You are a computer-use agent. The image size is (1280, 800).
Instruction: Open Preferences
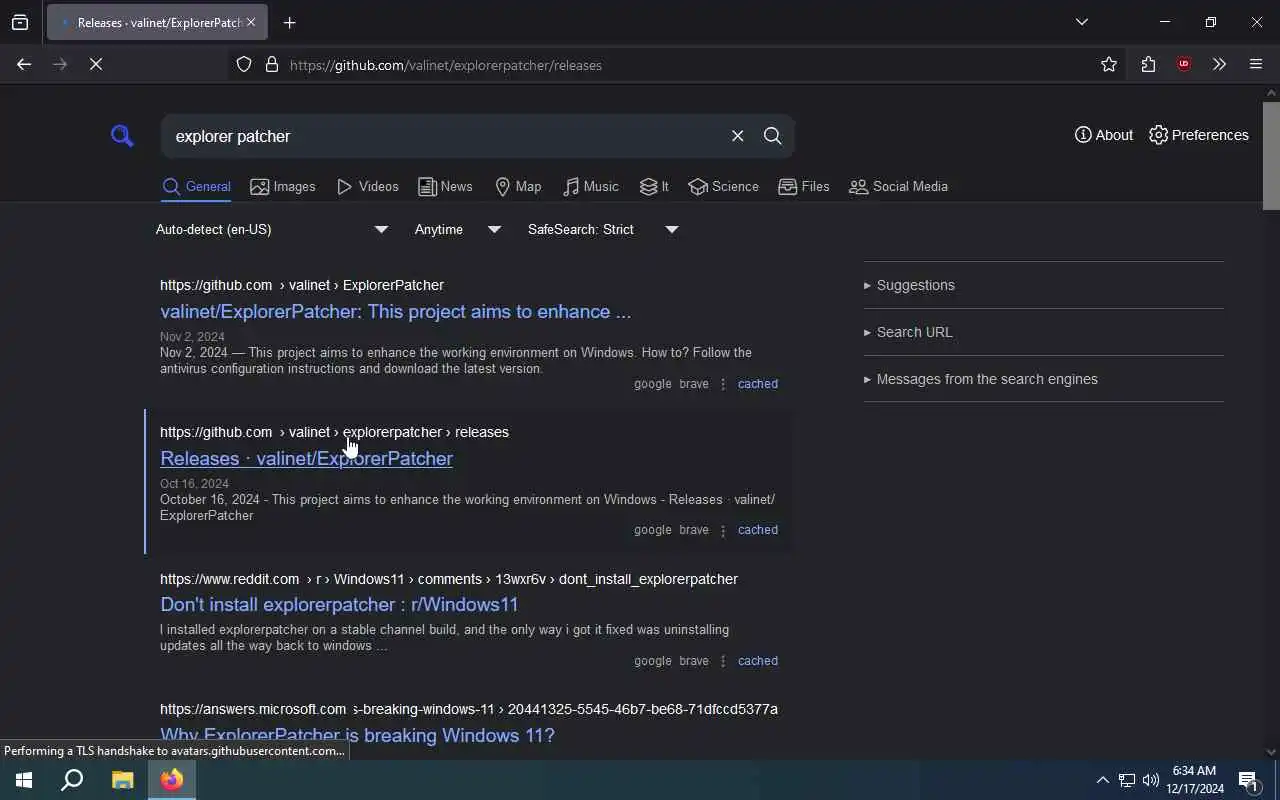pyautogui.click(x=1199, y=135)
